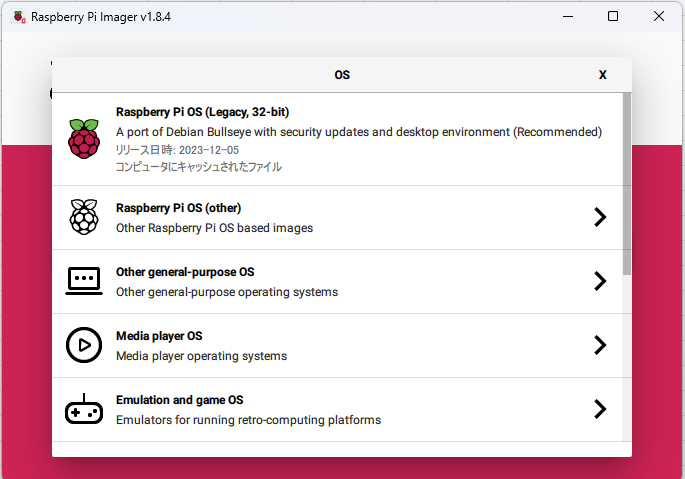Click the red Raspberry Pi logo icon

[84, 139]
